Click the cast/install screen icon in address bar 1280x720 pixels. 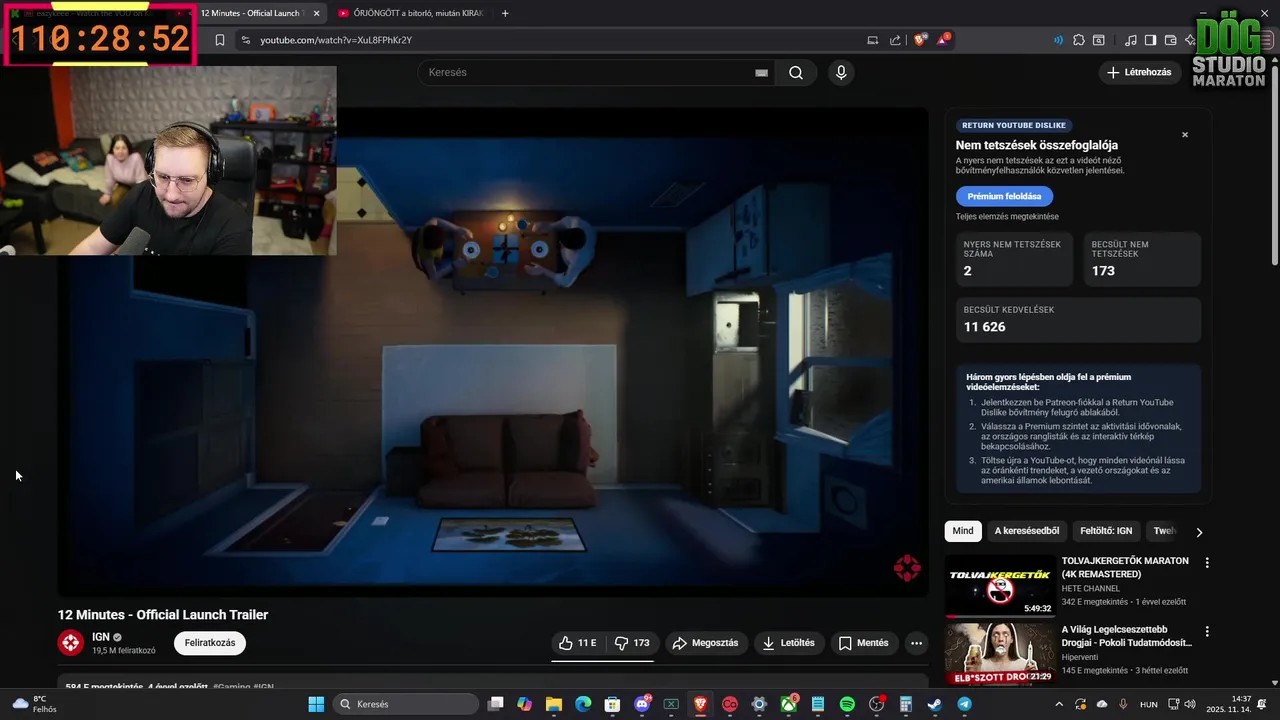(x=872, y=40)
